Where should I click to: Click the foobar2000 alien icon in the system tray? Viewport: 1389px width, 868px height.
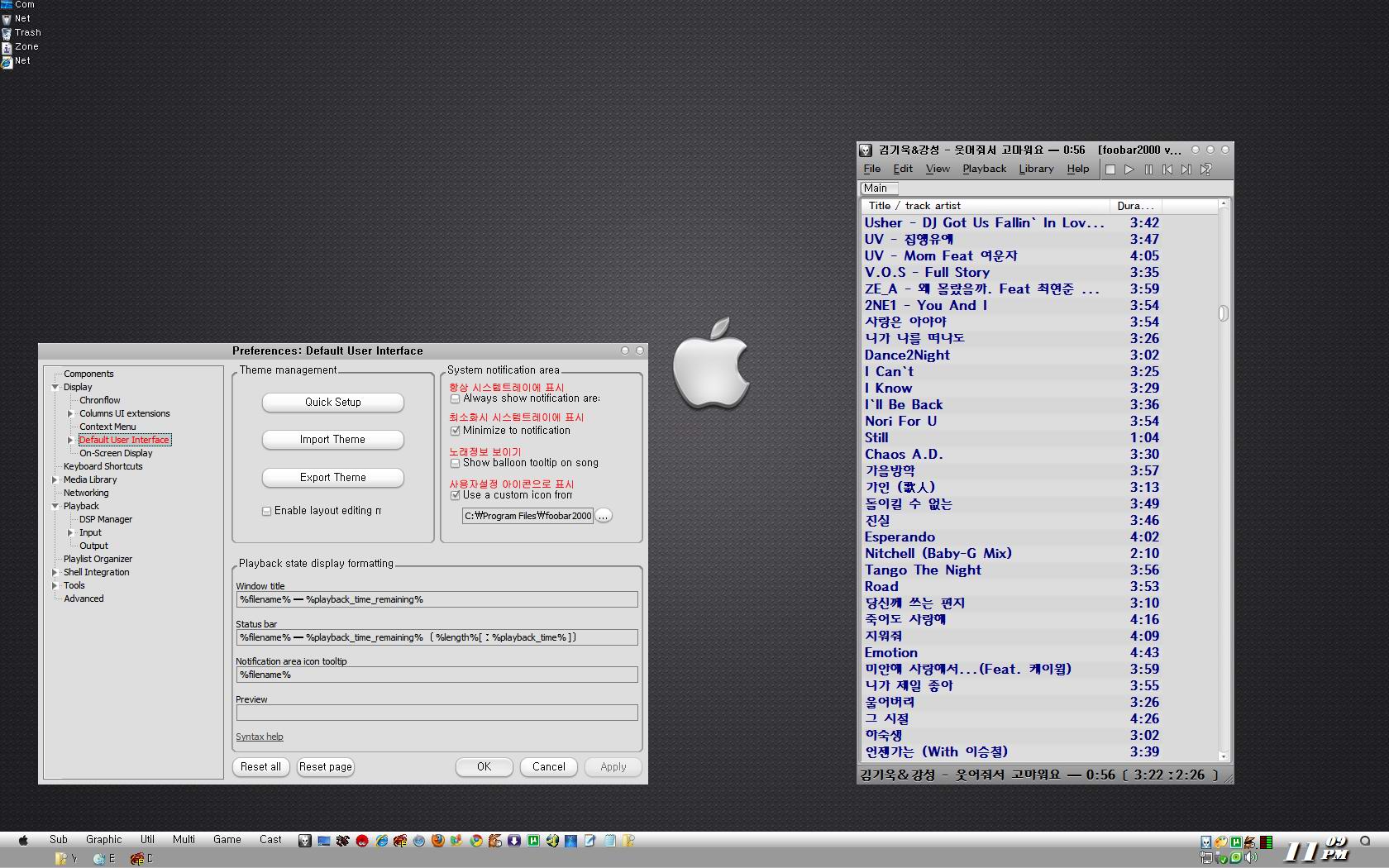point(1206,842)
